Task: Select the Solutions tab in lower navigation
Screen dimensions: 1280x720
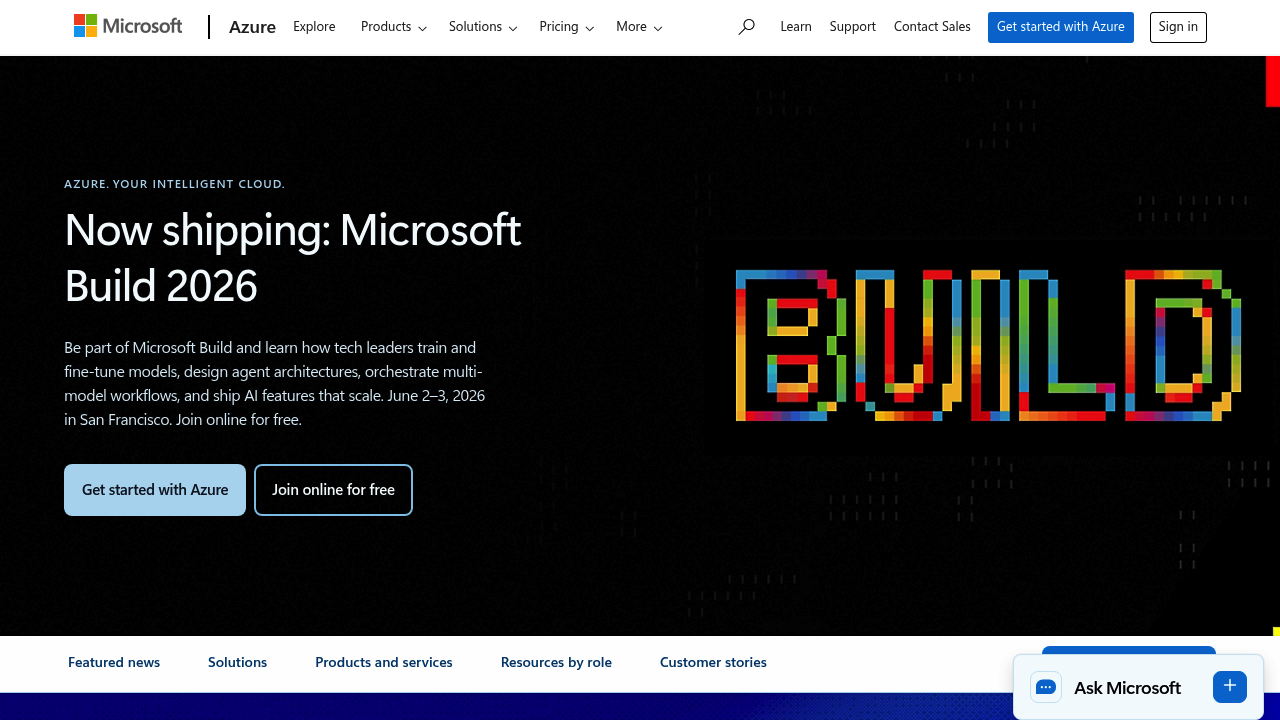Action: pos(237,662)
